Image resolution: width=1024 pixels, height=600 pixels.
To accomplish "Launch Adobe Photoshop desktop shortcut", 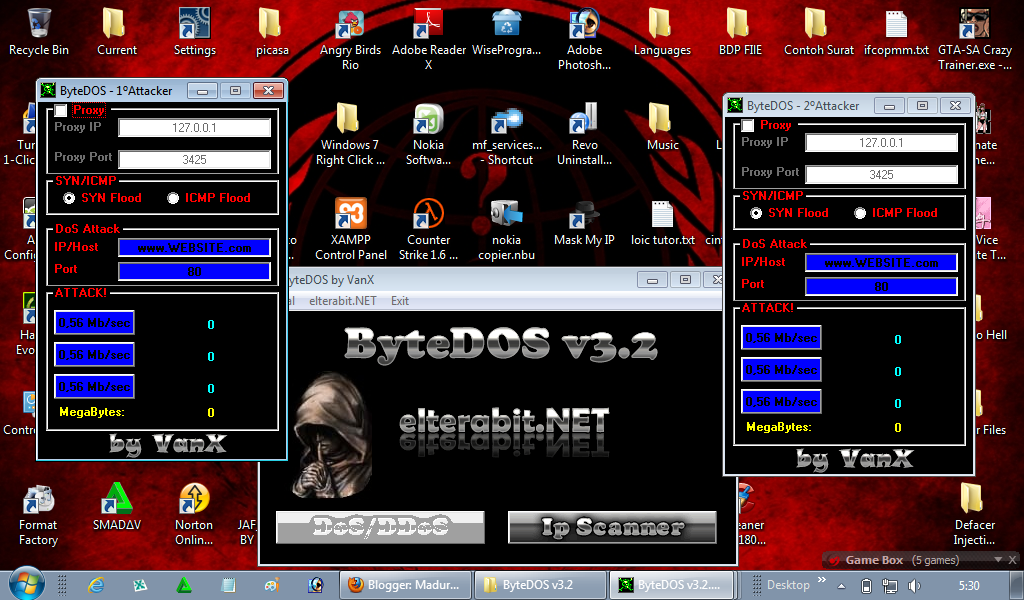I will click(584, 39).
